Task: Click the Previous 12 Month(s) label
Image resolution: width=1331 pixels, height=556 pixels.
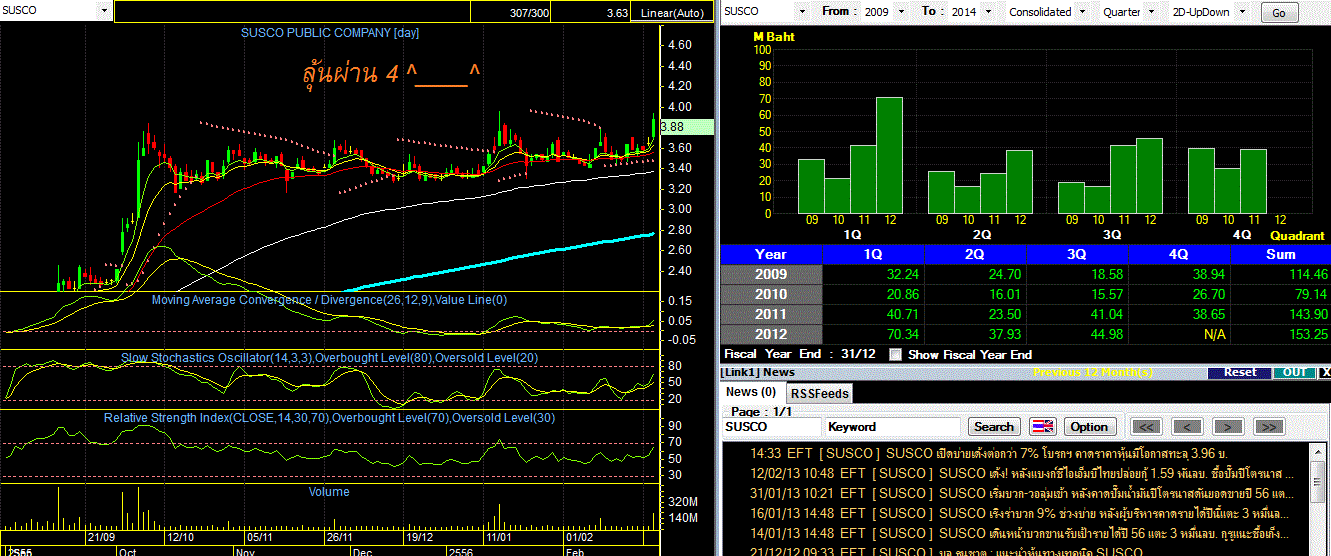Action: 1093,372
